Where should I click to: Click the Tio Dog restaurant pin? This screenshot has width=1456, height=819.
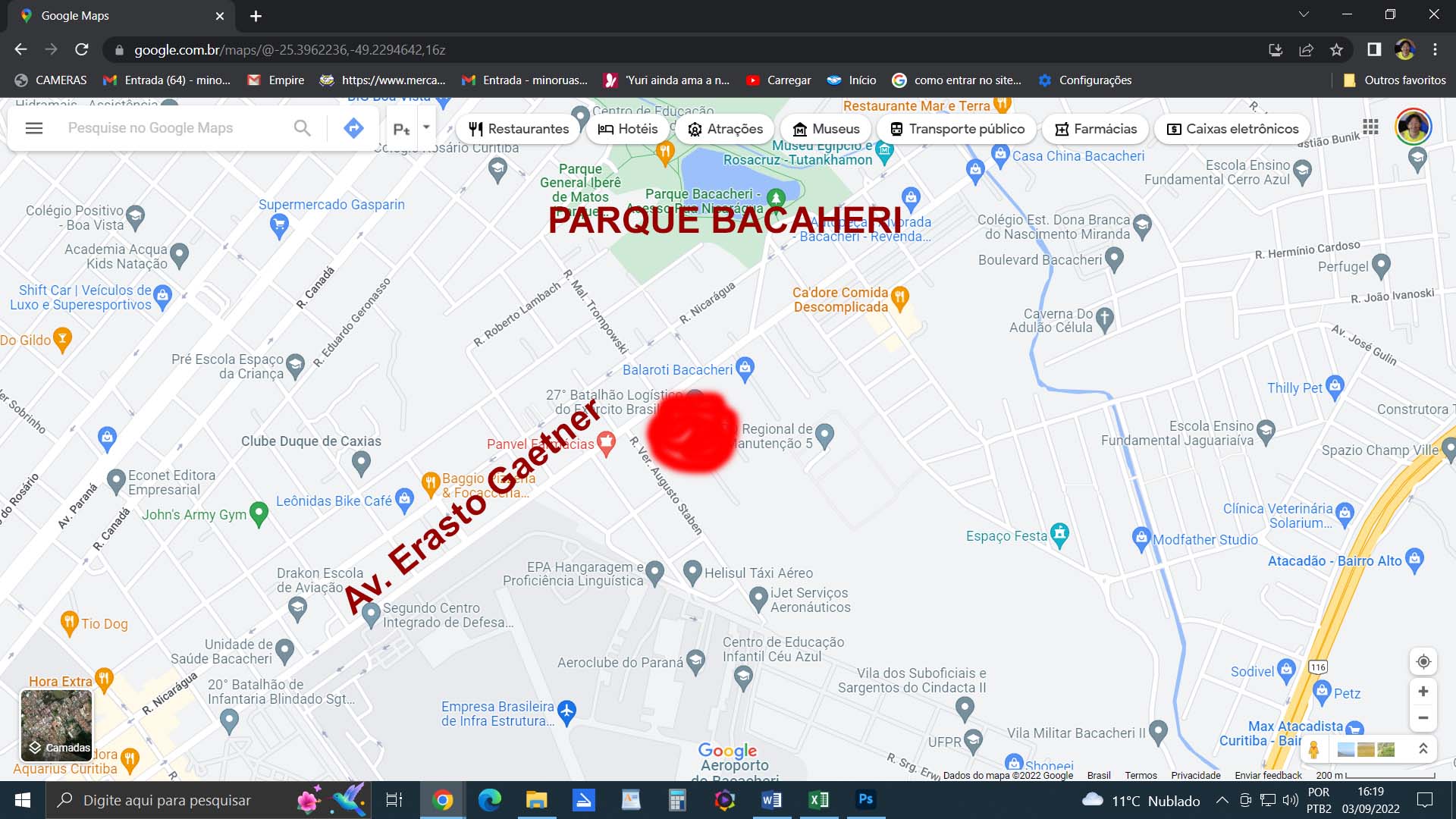tap(69, 623)
